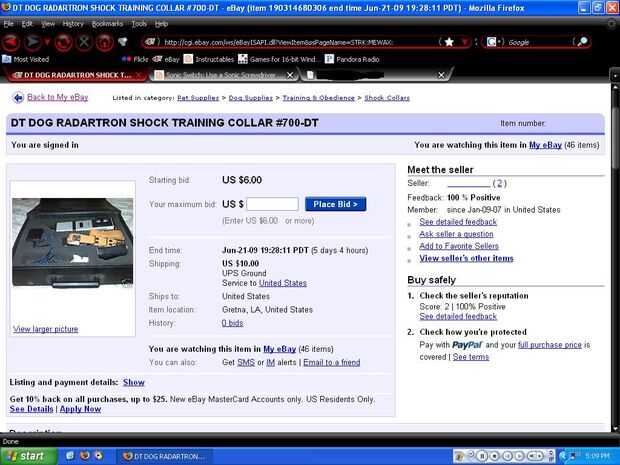The height and width of the screenshot is (465, 620).
Task: Open the Training & Obedience category link
Action: pyautogui.click(x=318, y=98)
